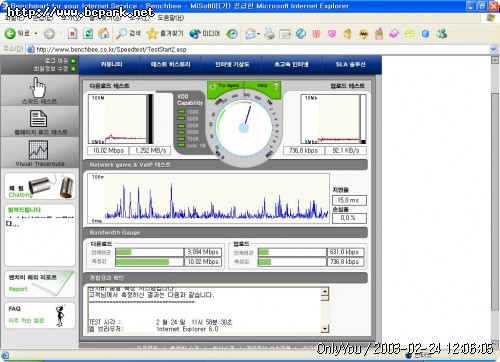
Task: Click the 업로드 측정값 green bandwidth bar
Action: [x=265, y=262]
